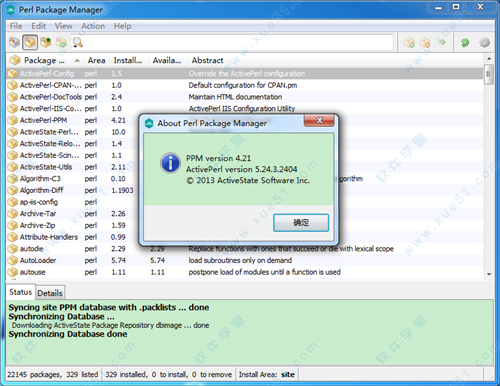Screen dimensions: 500x386
Task: Select the ActivePerl-Config row
Action: click(x=245, y=74)
